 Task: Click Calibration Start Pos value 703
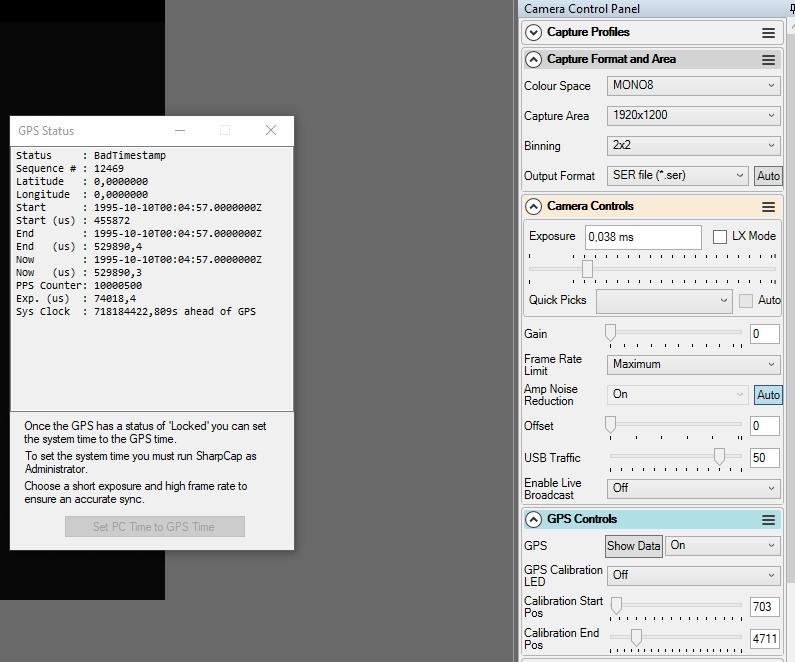(764, 607)
